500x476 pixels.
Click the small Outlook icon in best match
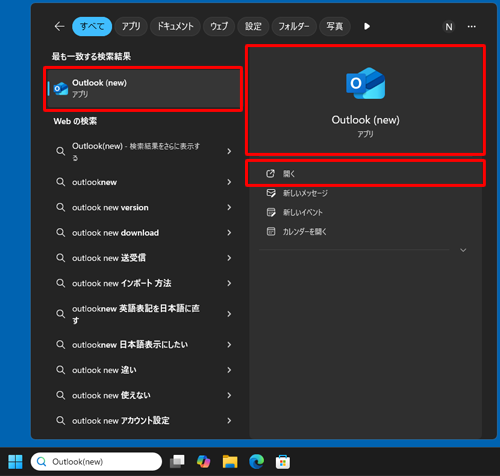pyautogui.click(x=61, y=89)
